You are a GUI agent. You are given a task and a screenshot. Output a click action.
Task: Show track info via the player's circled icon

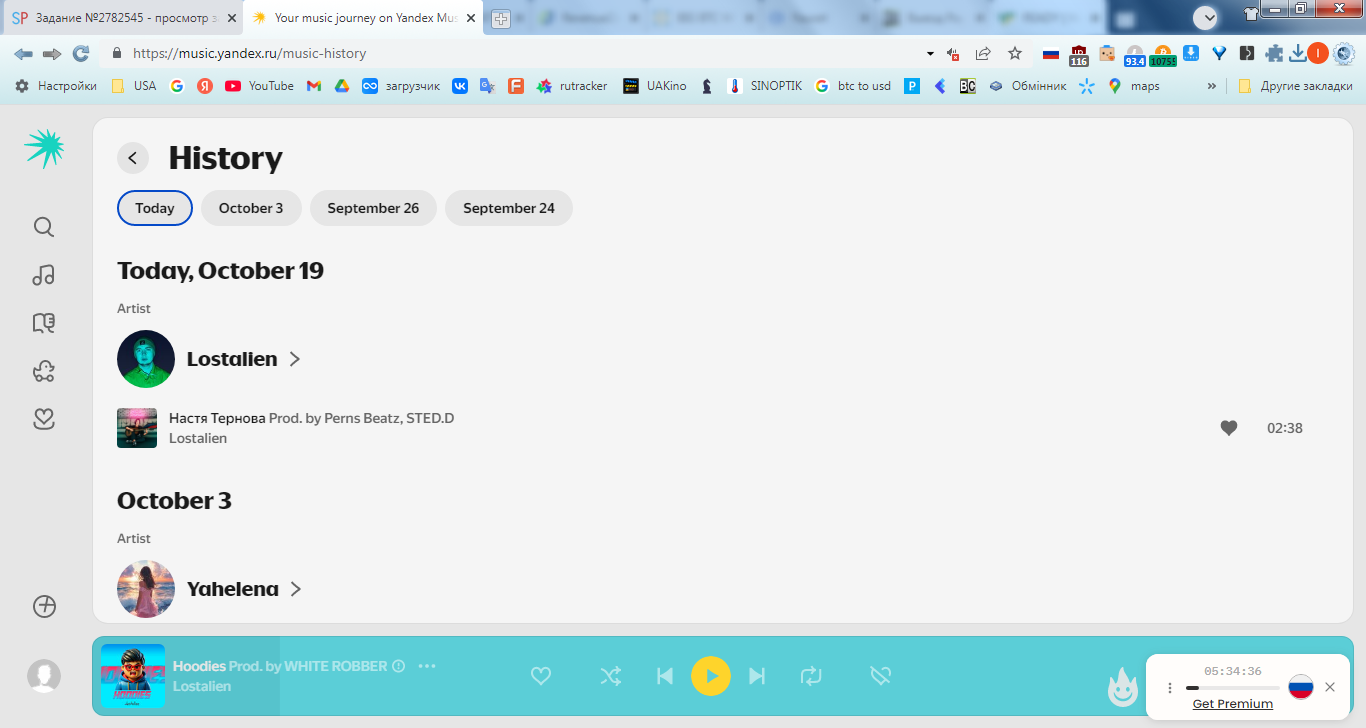[x=399, y=666]
